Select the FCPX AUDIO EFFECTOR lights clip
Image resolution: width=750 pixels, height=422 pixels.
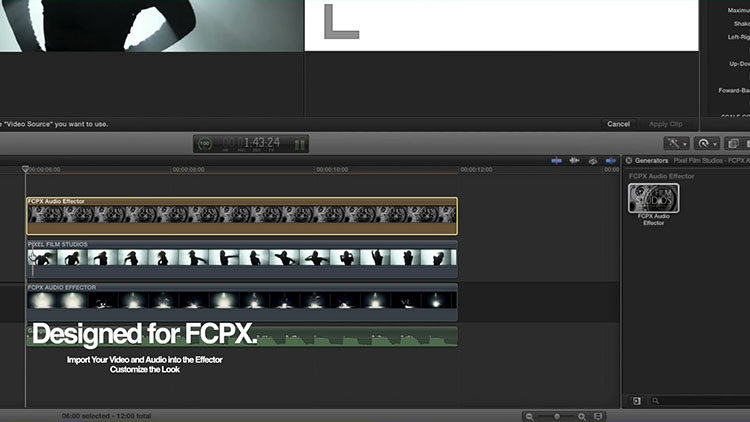click(x=242, y=302)
